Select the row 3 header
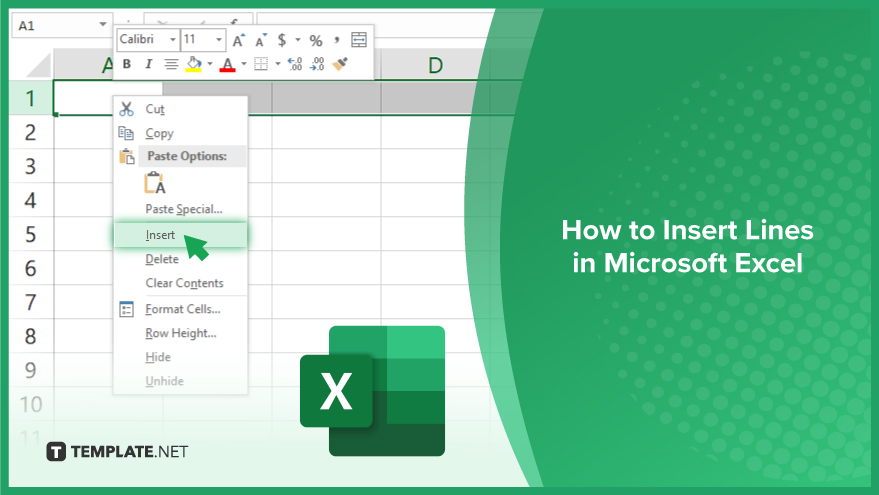 [x=31, y=166]
